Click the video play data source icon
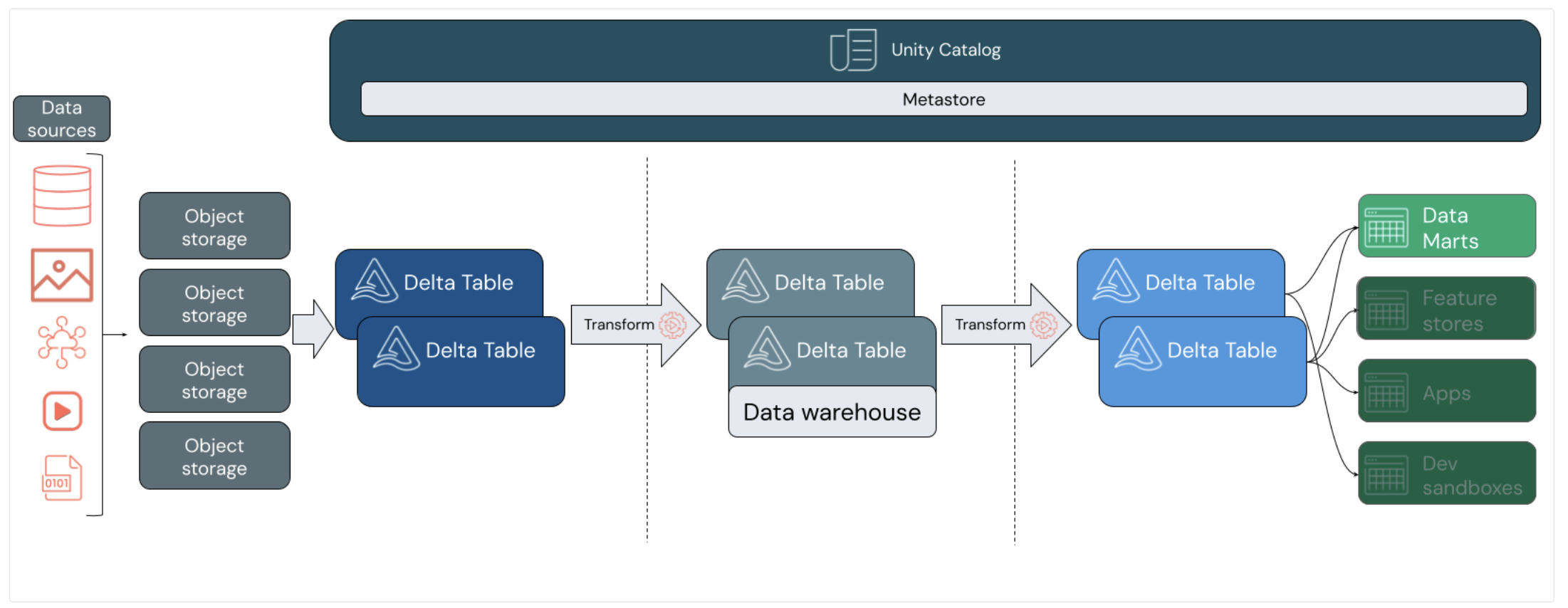The width and height of the screenshot is (1568, 608). pyautogui.click(x=63, y=411)
